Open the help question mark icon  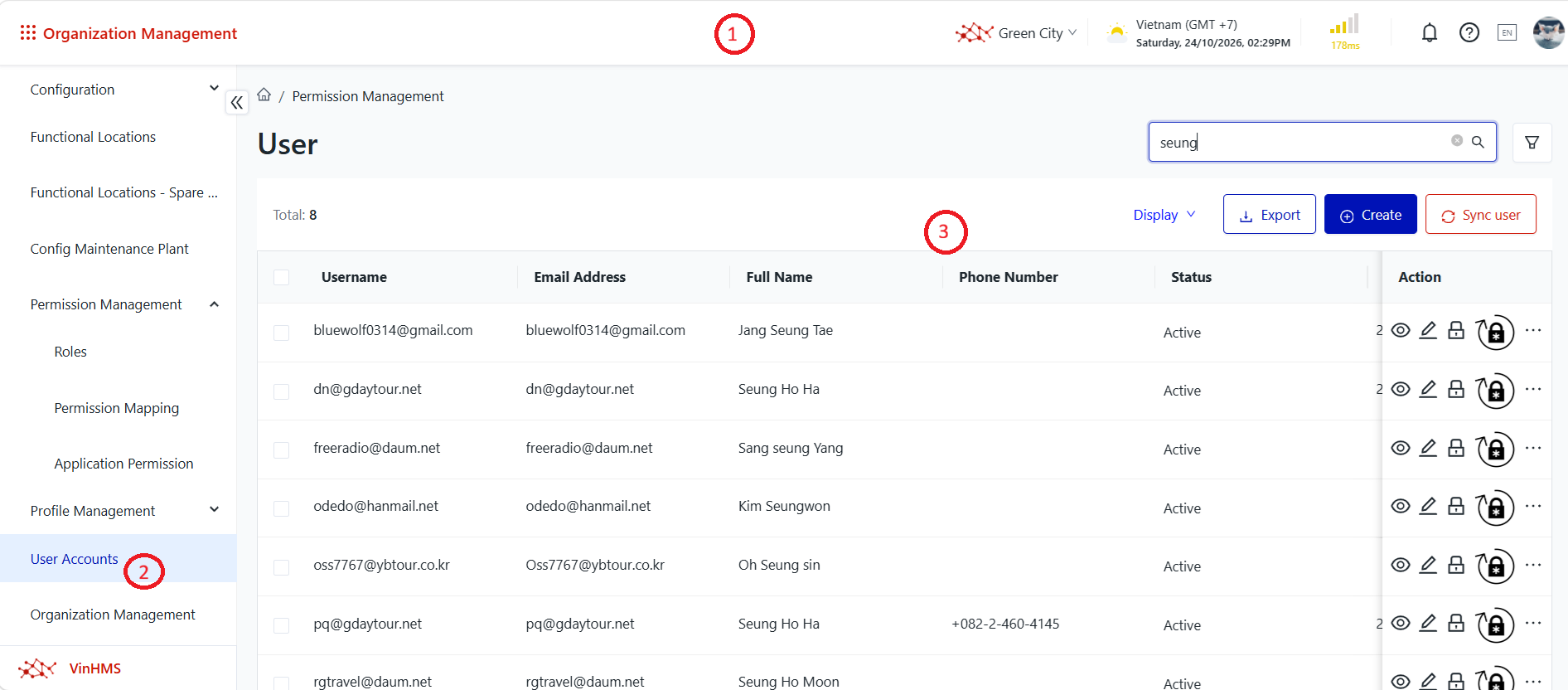pos(1469,32)
